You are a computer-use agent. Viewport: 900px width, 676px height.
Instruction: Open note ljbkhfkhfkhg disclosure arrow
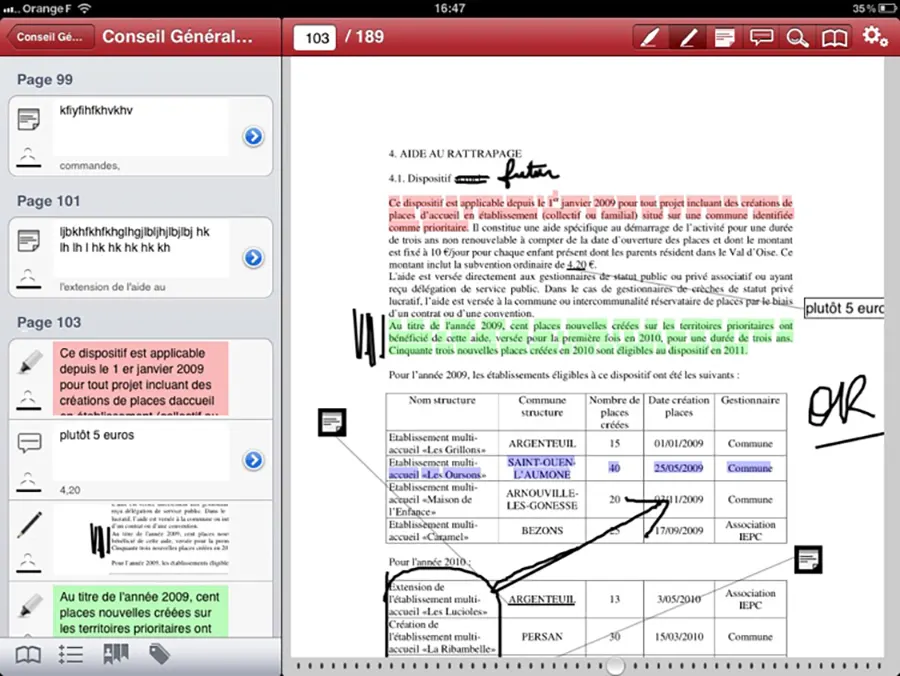pyautogui.click(x=253, y=258)
